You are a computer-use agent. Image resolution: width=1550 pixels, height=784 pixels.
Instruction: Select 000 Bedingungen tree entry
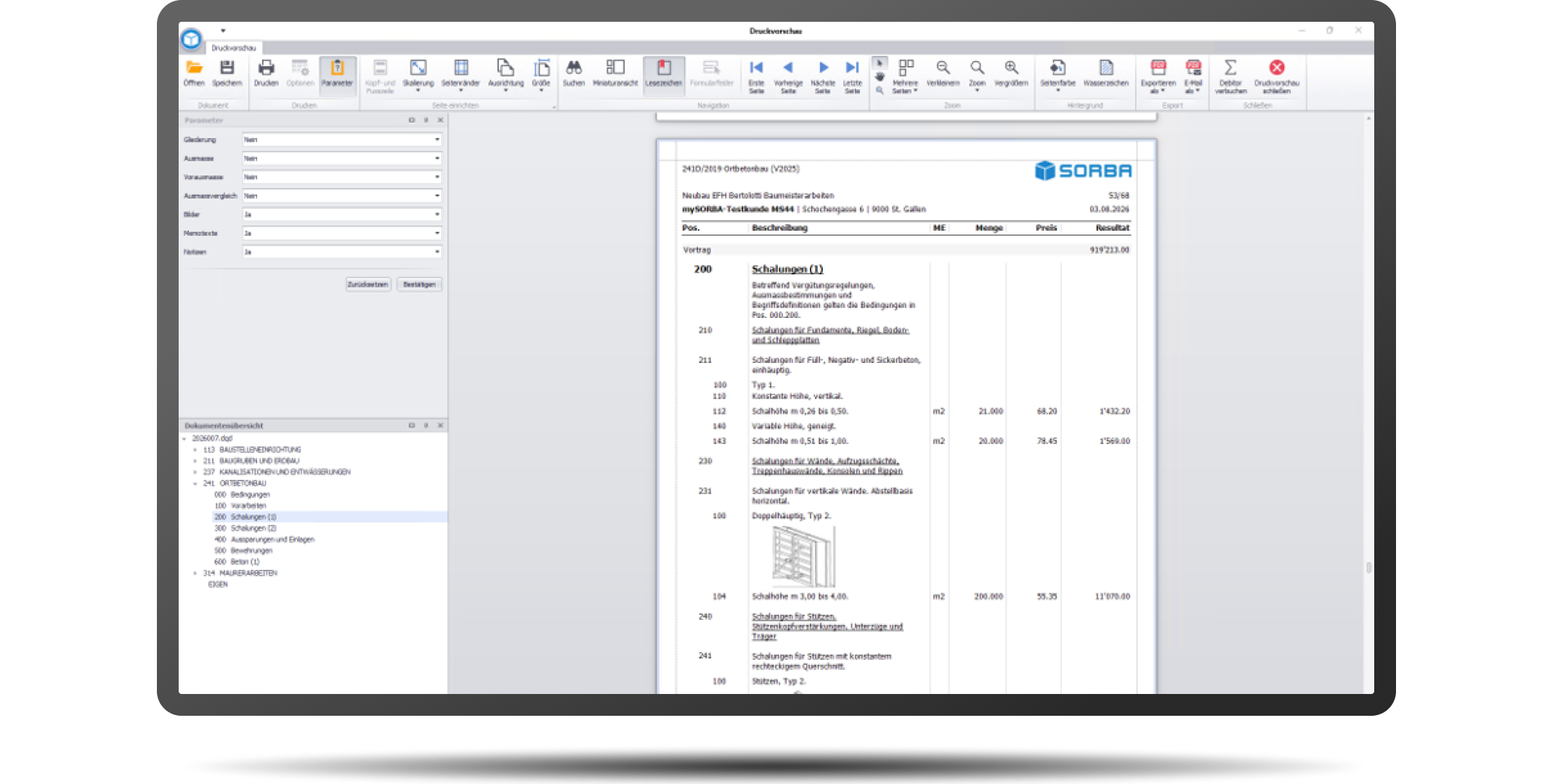(242, 494)
